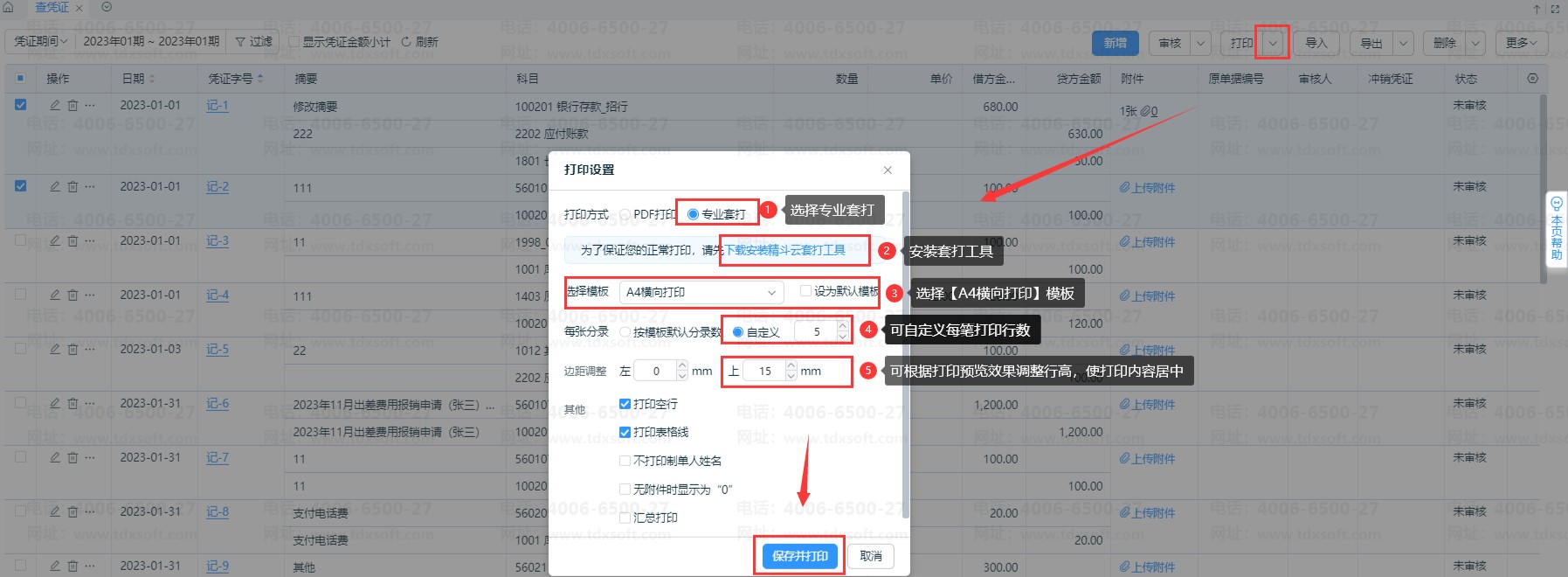
Task: Edit voucher 记-1 via pencil icon
Action: [54, 105]
